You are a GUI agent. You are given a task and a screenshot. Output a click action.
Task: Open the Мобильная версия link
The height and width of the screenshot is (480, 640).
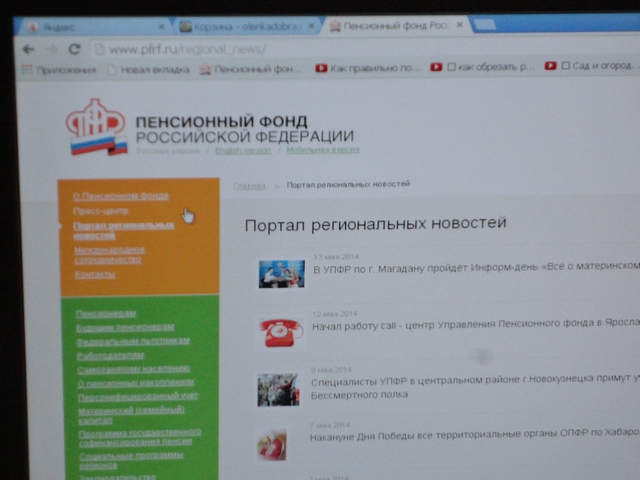pyautogui.click(x=323, y=149)
